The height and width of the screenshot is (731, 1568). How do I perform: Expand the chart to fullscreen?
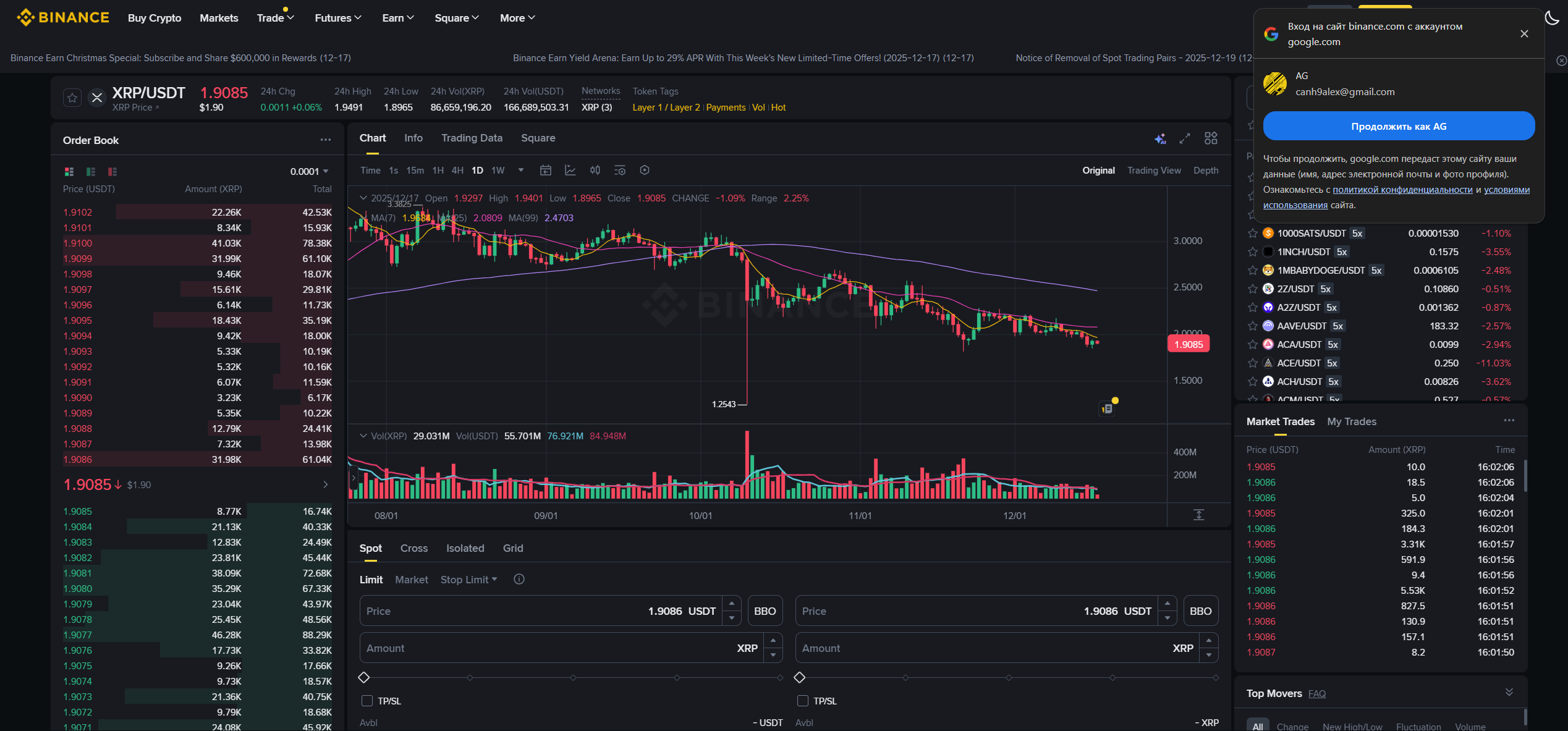1185,138
